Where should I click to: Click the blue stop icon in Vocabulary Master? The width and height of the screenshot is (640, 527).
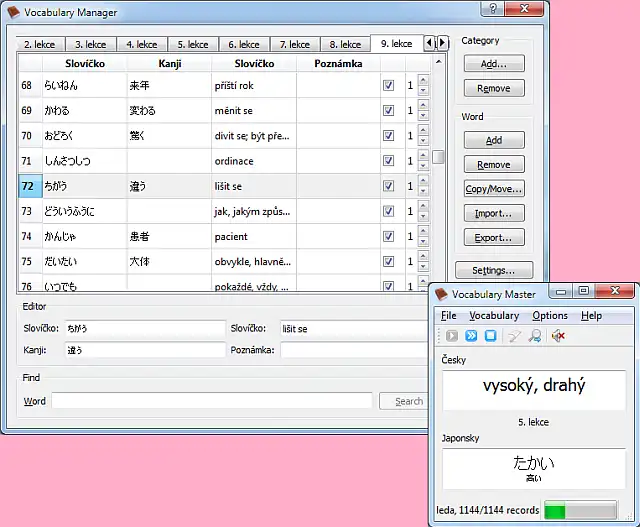point(491,336)
